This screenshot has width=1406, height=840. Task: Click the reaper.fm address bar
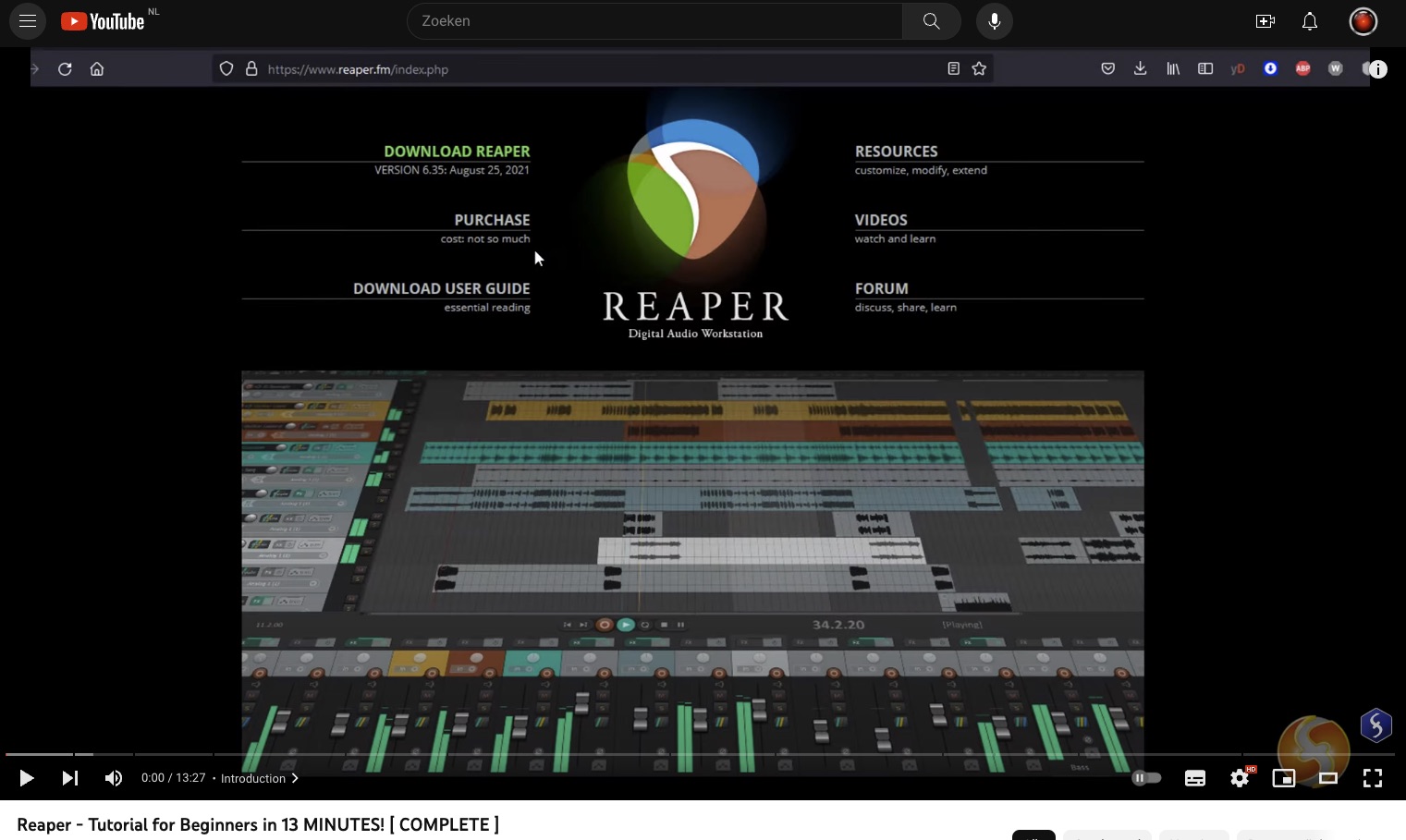603,68
